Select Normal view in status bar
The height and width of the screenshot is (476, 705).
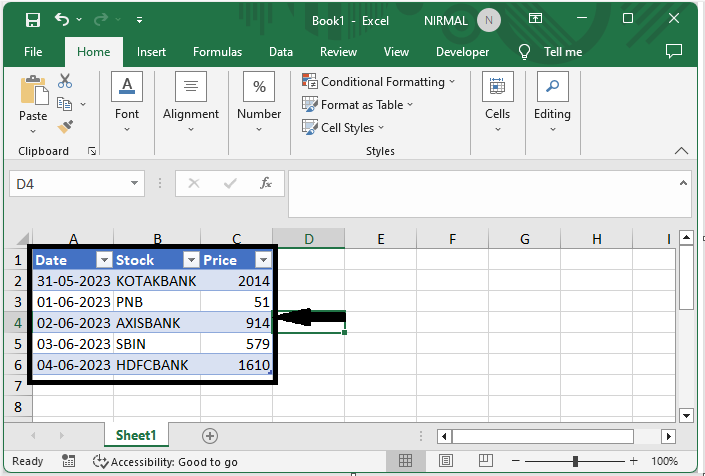(x=405, y=461)
